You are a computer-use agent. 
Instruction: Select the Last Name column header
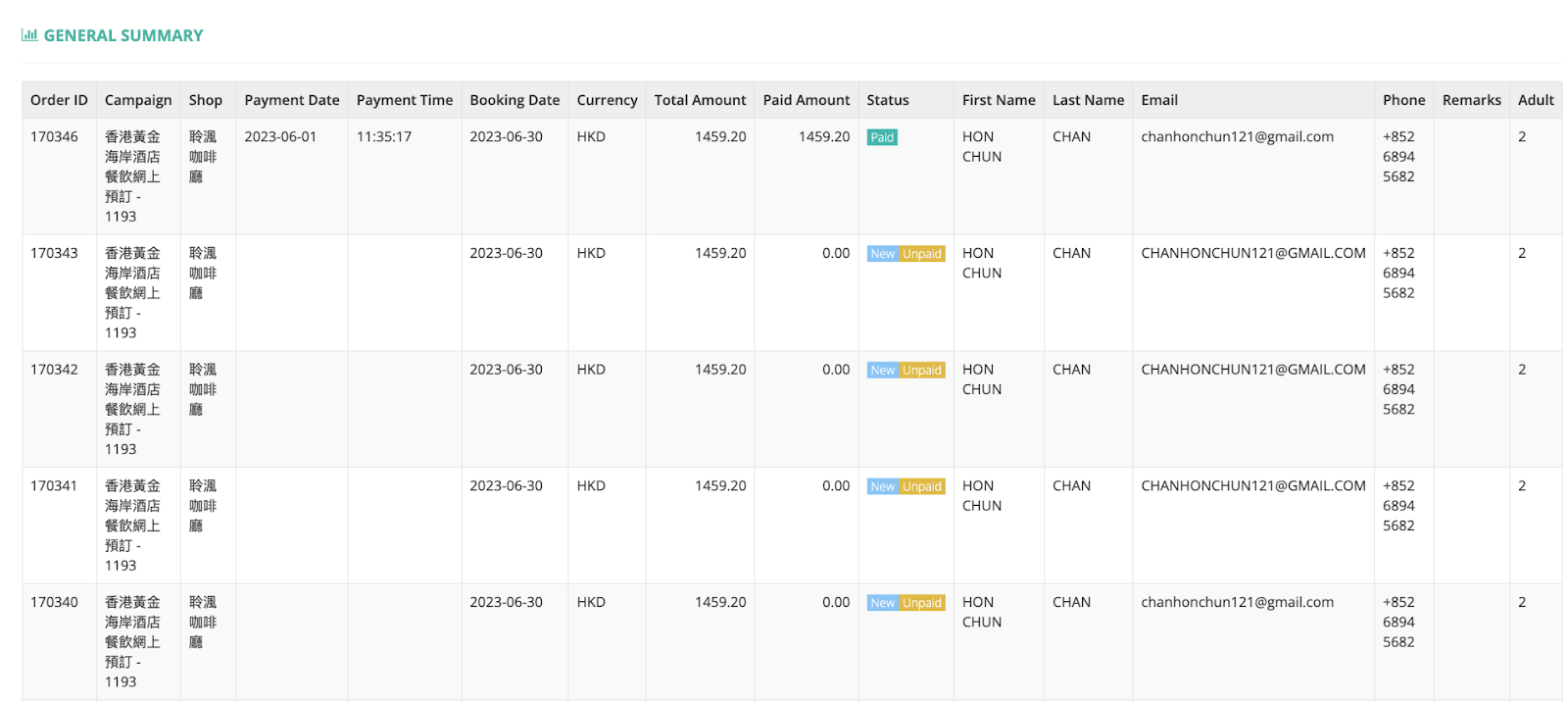(1088, 100)
